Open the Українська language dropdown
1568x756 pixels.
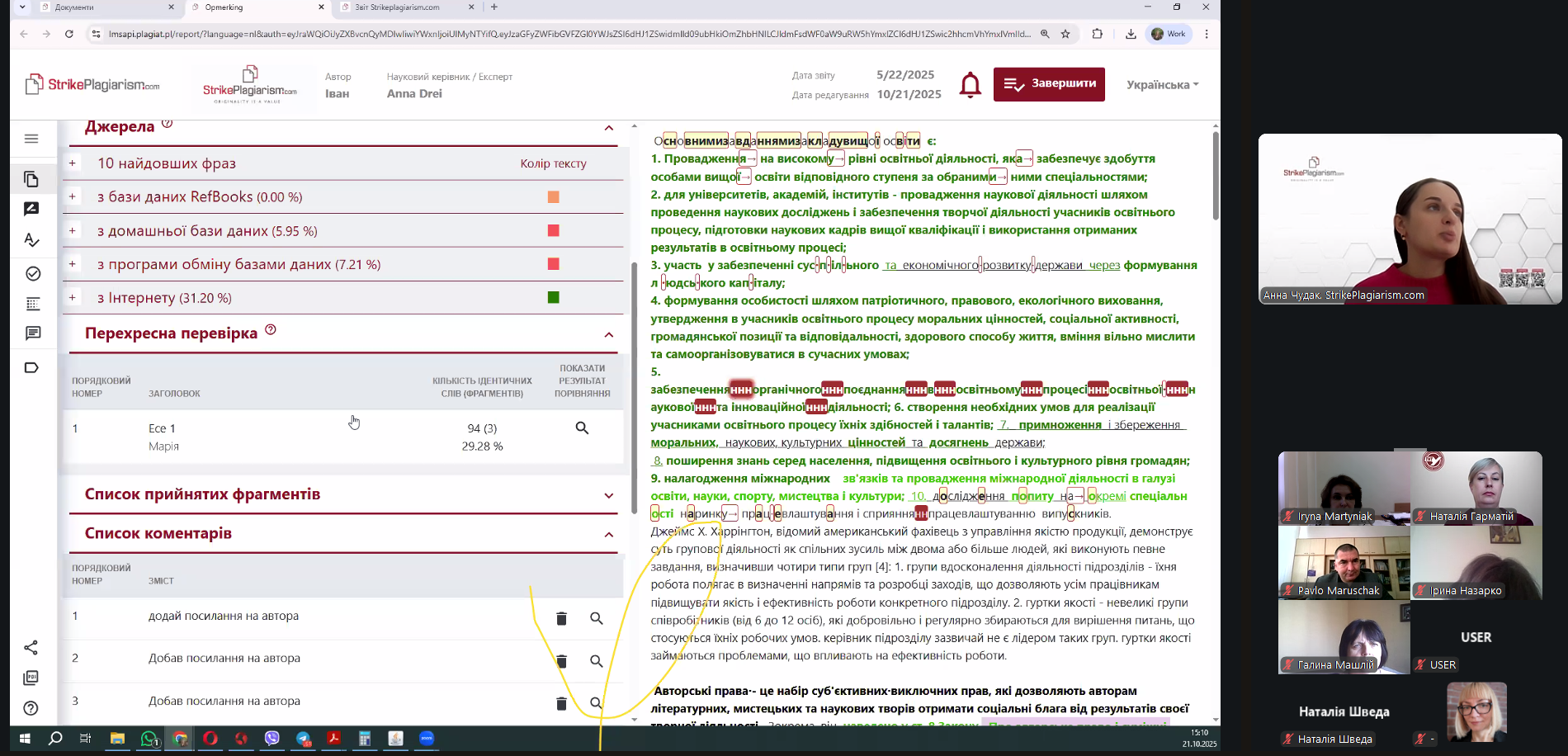pyautogui.click(x=1162, y=85)
